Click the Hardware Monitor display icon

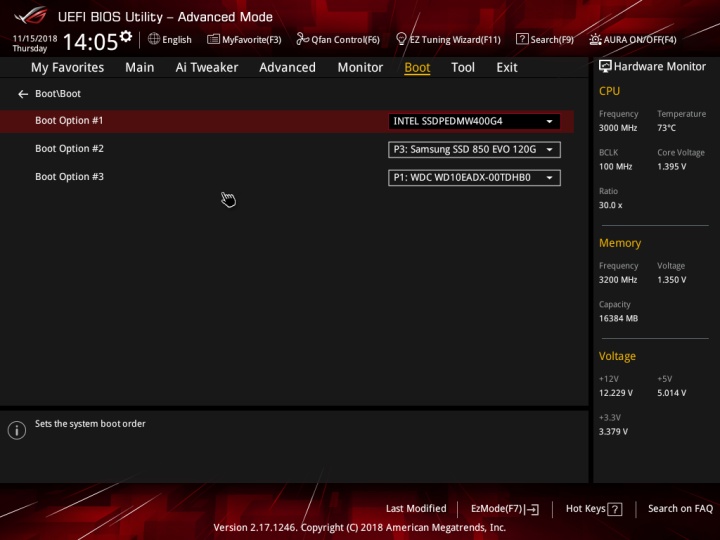tap(605, 67)
